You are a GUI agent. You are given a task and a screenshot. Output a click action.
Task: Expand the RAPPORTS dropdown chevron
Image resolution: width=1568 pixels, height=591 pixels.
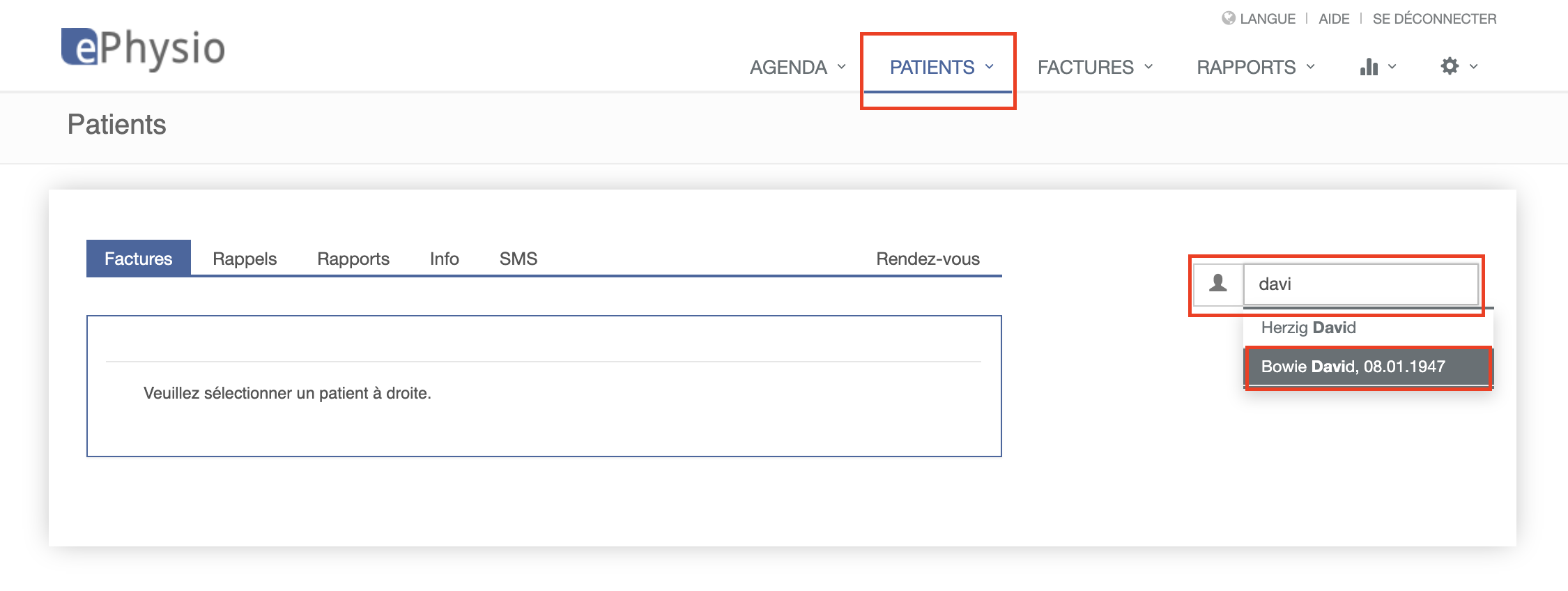[x=1310, y=67]
